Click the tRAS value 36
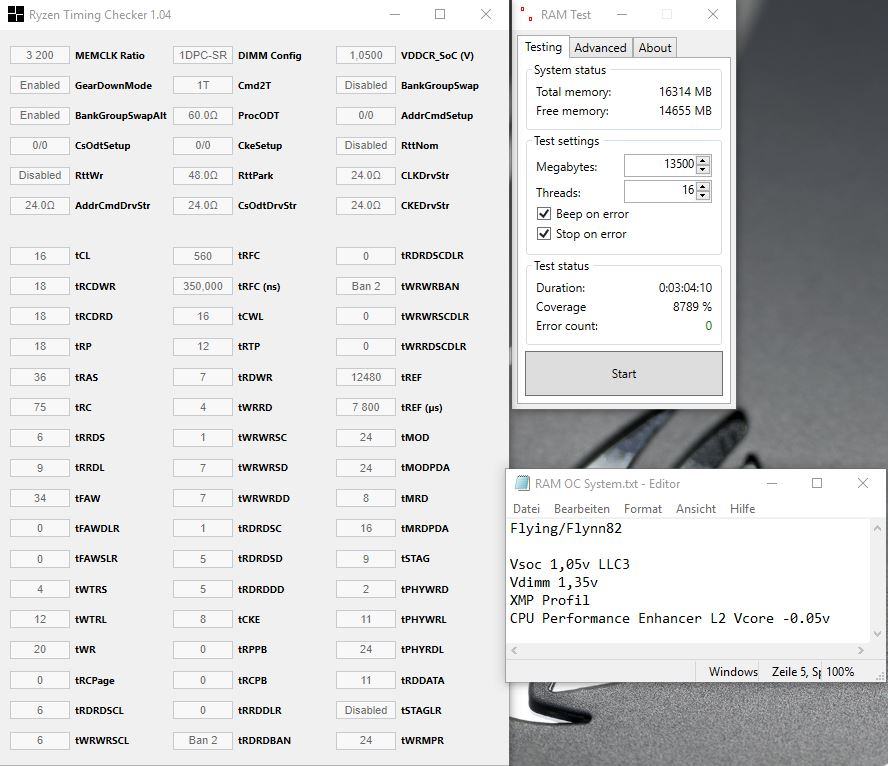The image size is (888, 766). (x=40, y=377)
